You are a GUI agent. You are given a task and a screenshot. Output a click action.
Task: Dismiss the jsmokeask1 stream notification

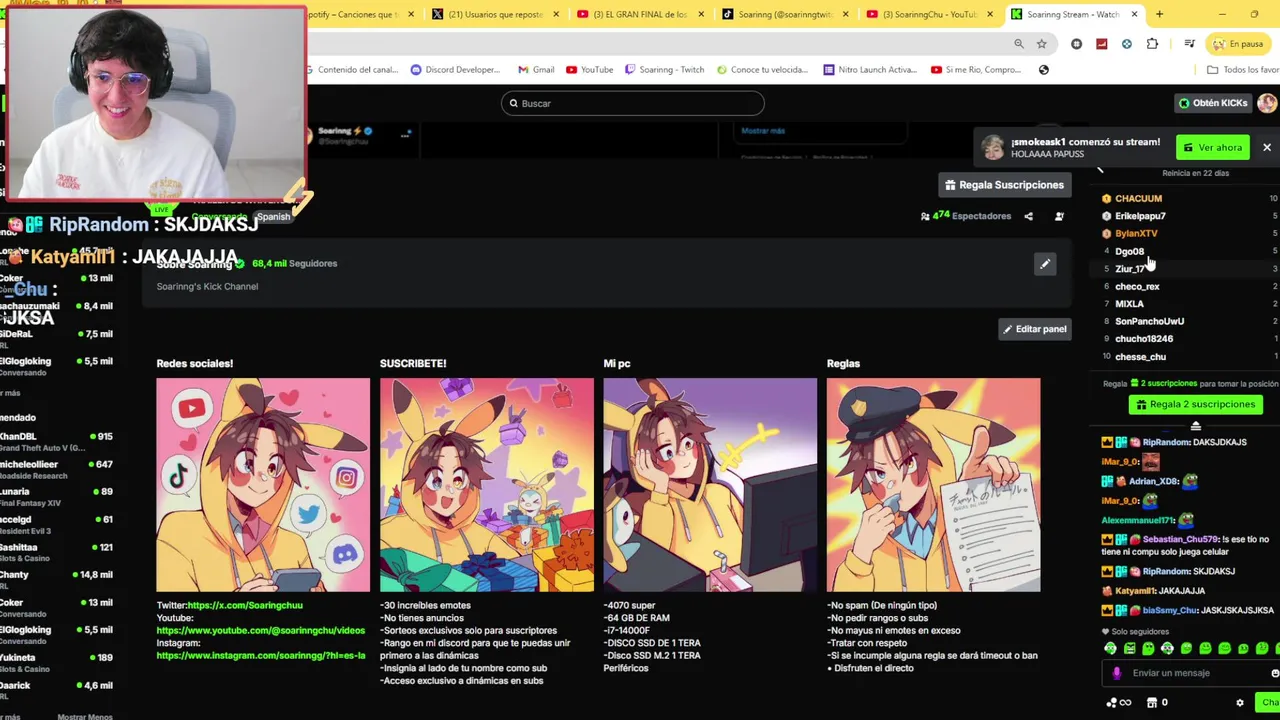click(1266, 147)
